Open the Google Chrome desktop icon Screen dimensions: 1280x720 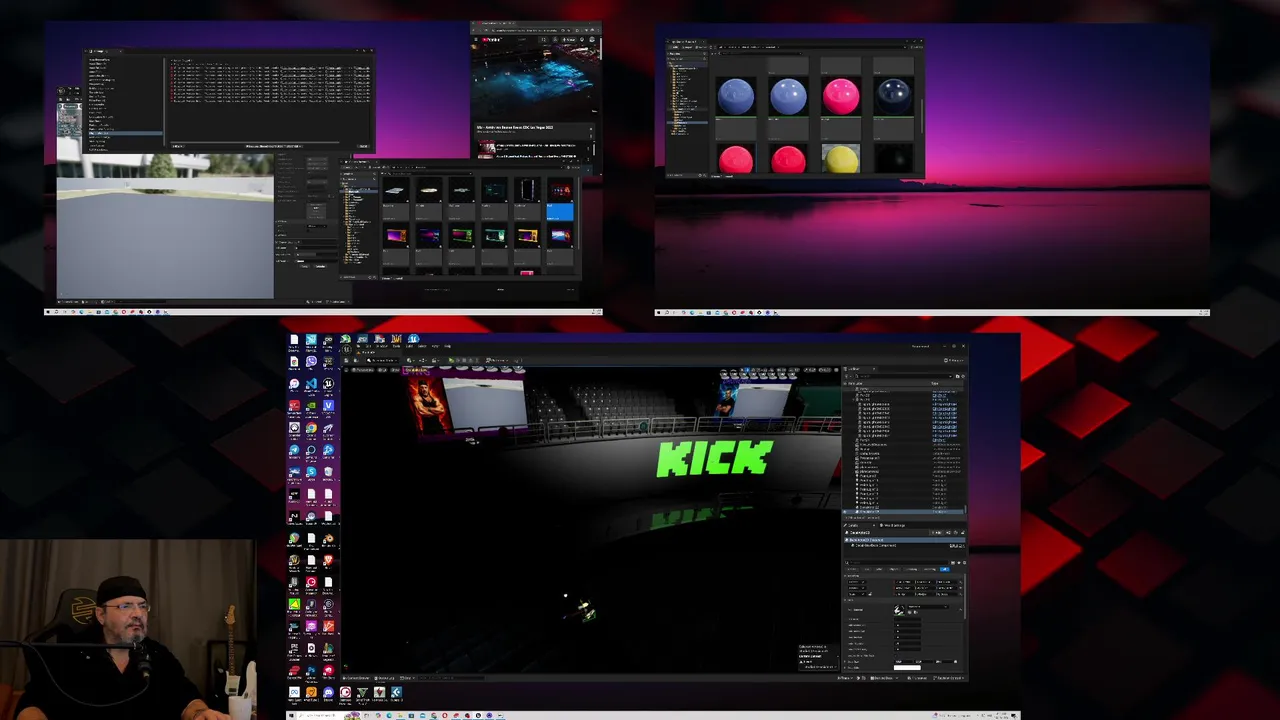coord(311,429)
